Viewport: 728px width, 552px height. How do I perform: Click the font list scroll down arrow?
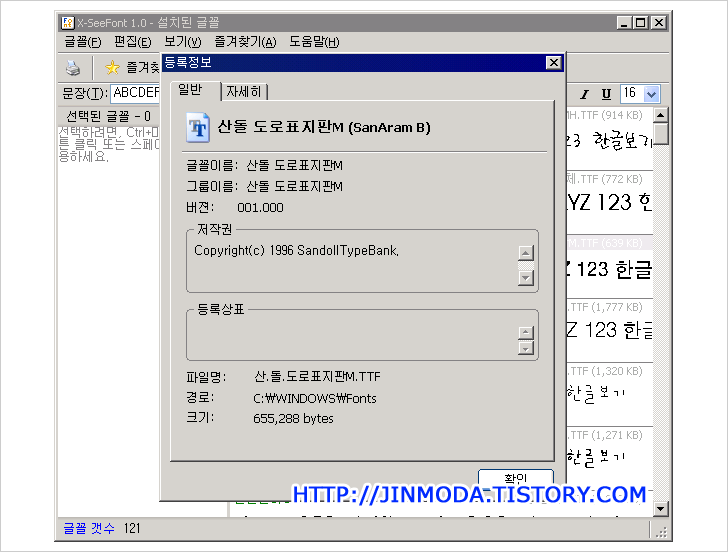pos(660,508)
